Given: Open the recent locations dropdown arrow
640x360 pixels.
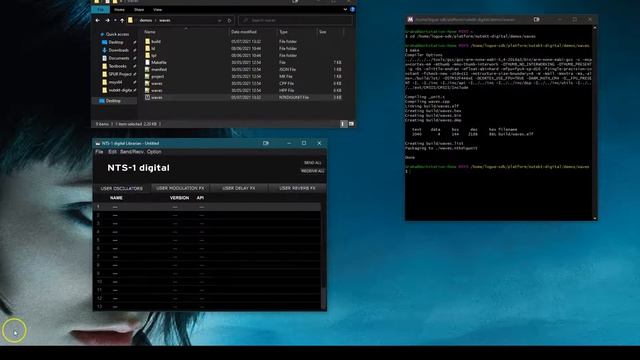Looking at the screenshot, I should (115, 20).
